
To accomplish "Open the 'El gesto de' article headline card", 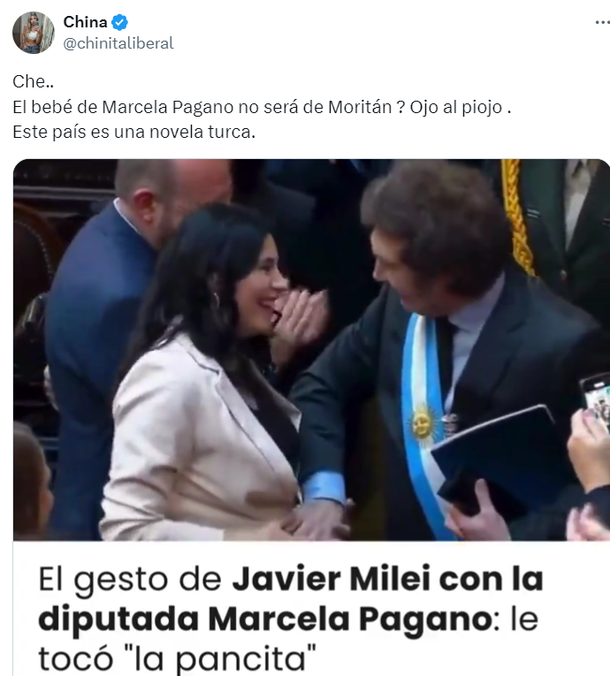I will click(311, 609).
